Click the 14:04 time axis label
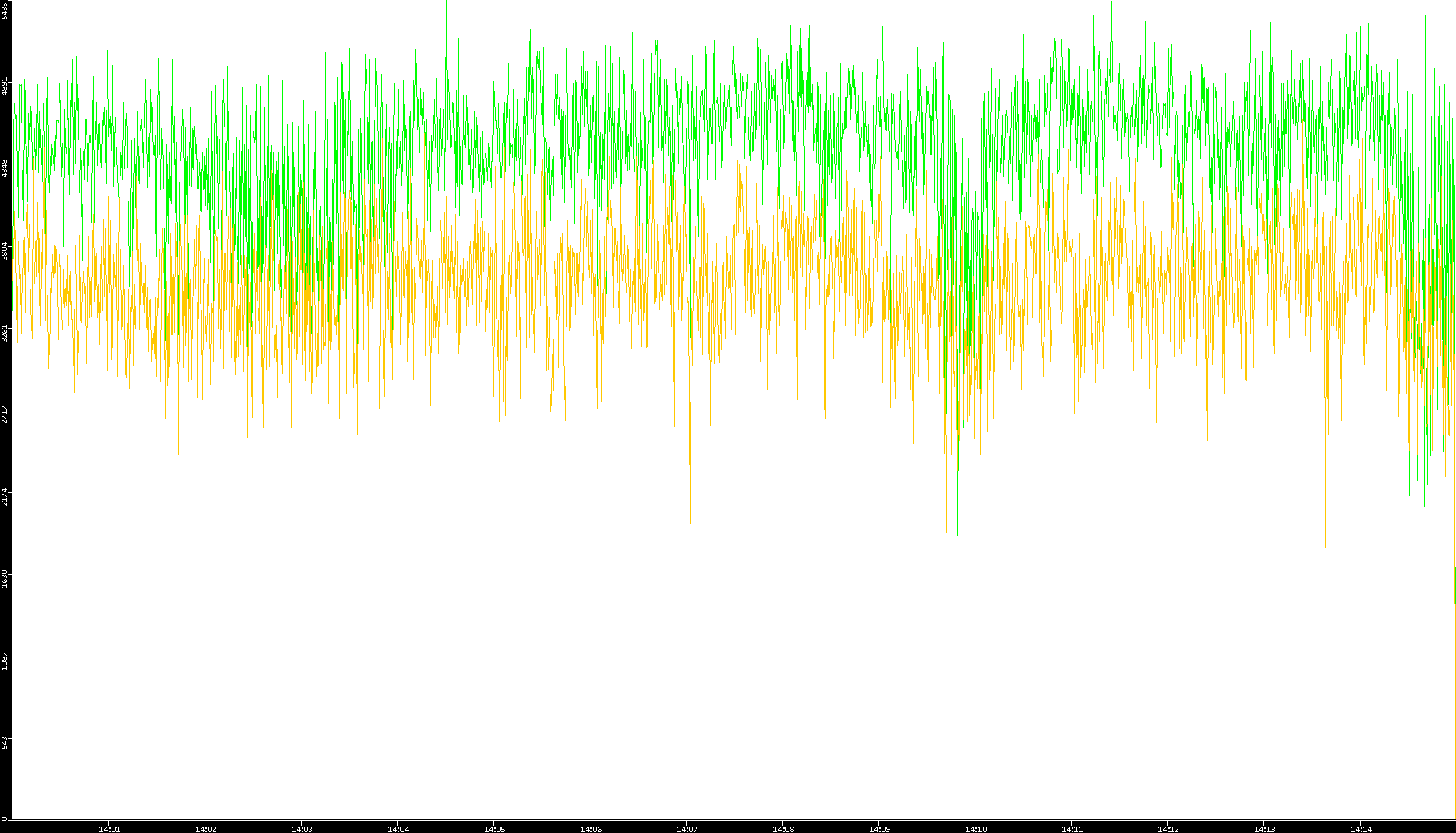 (x=398, y=828)
